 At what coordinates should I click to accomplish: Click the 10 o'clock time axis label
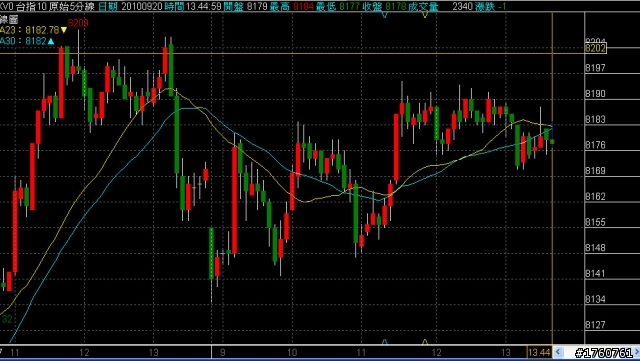tap(292, 352)
